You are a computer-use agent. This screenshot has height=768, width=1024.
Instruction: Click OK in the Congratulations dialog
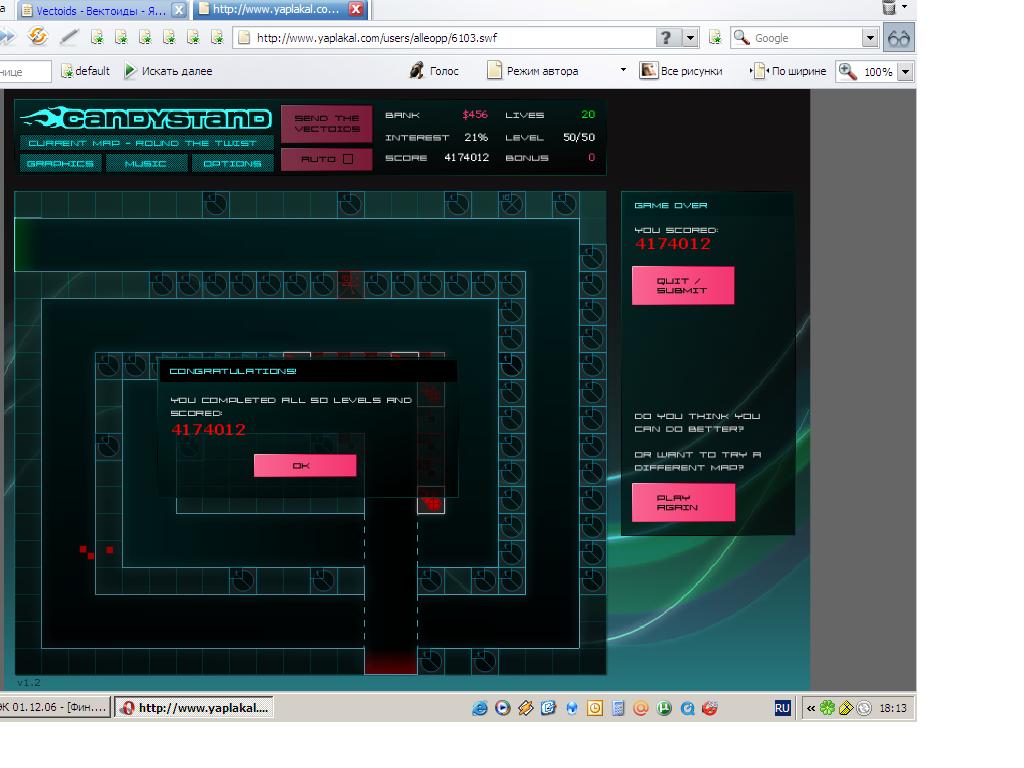(305, 466)
